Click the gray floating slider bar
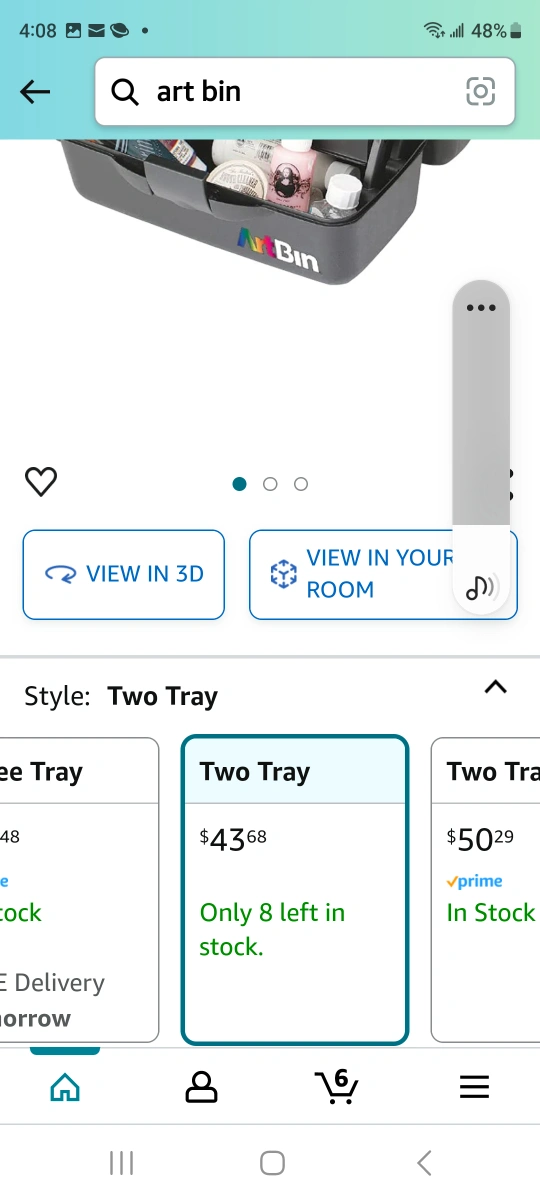The width and height of the screenshot is (540, 1200). pos(481,420)
